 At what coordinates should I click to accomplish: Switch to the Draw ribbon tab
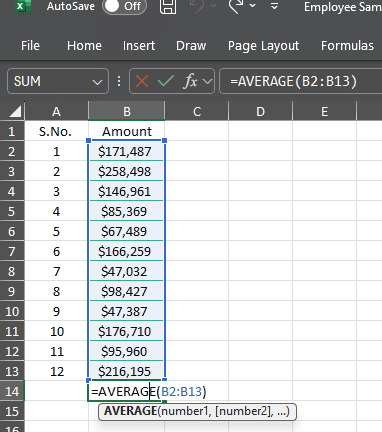191,46
